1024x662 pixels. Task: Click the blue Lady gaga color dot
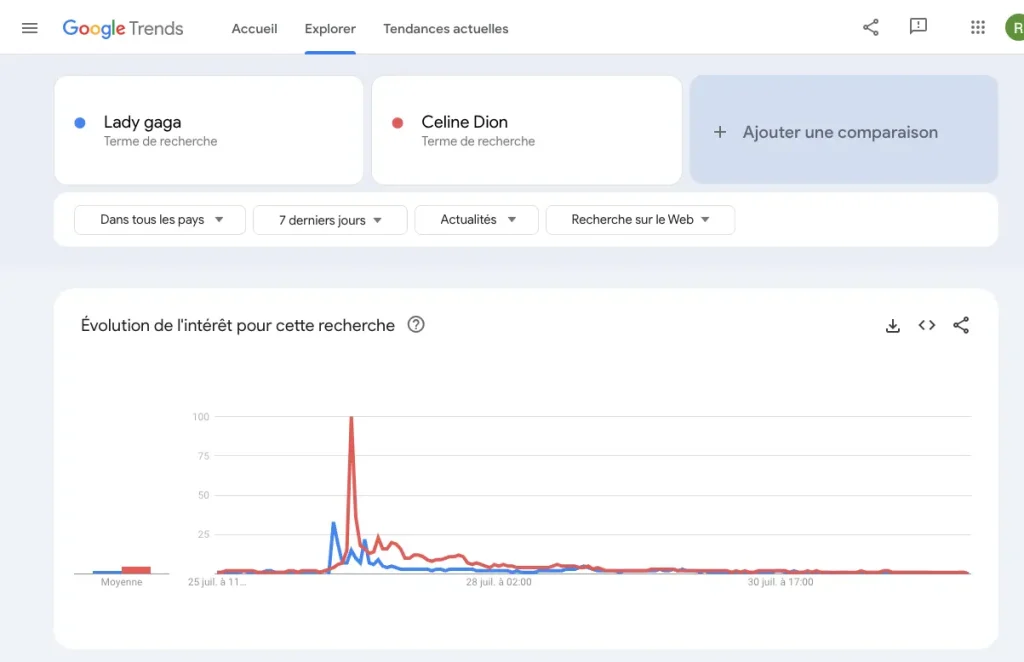(82, 121)
